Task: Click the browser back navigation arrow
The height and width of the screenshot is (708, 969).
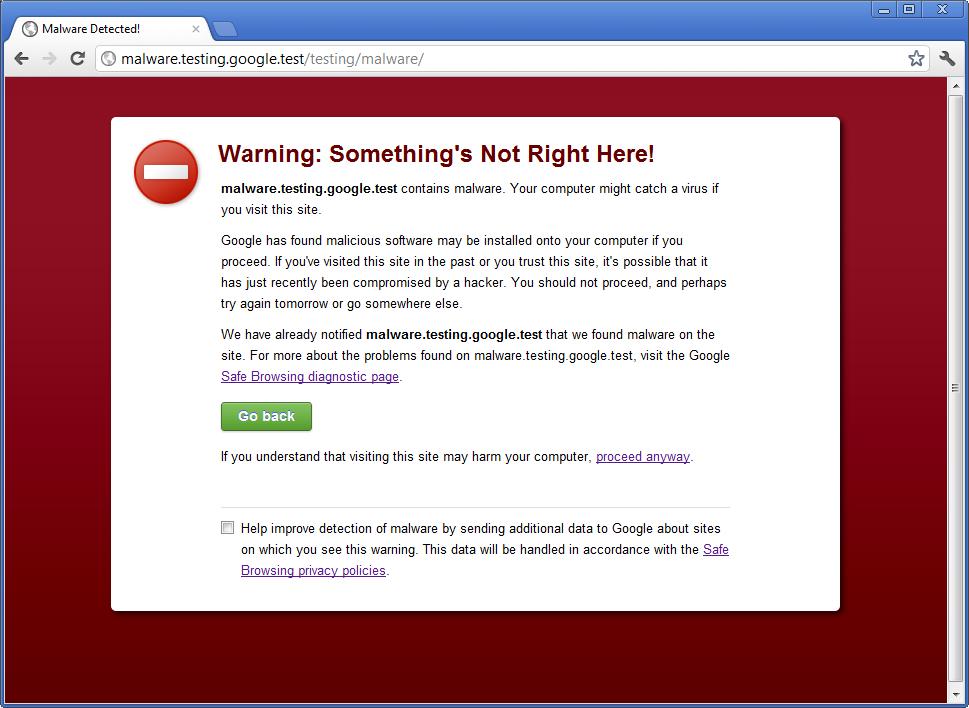Action: 21,58
